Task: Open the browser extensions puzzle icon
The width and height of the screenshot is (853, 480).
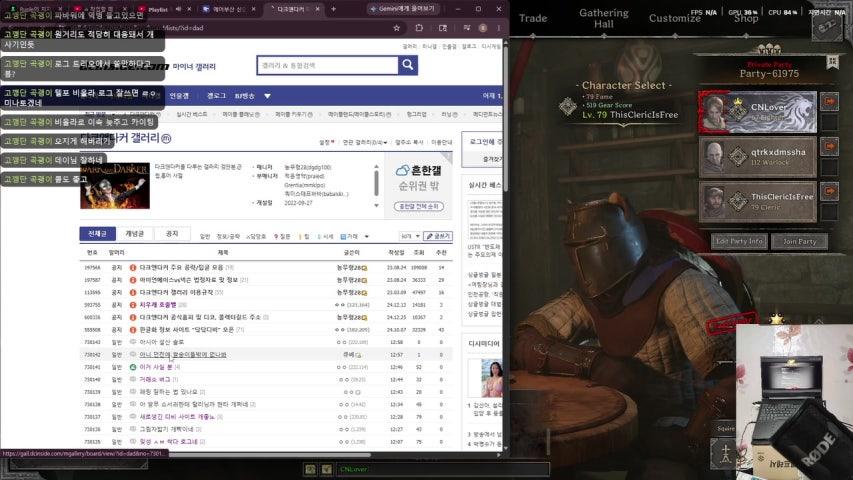Action: pos(419,28)
